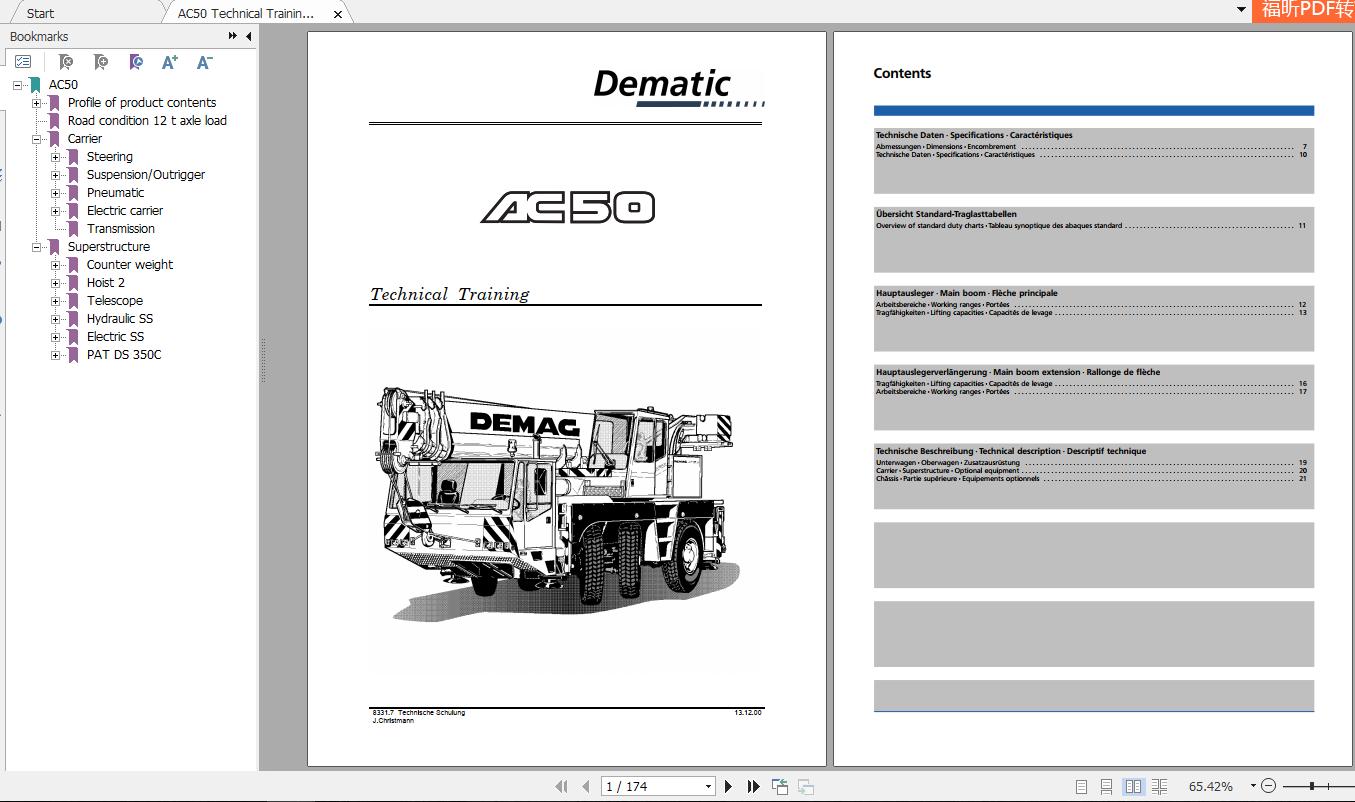Toggle two-page facing view mode
Screen dimensions: 1355x802
pyautogui.click(x=1134, y=786)
